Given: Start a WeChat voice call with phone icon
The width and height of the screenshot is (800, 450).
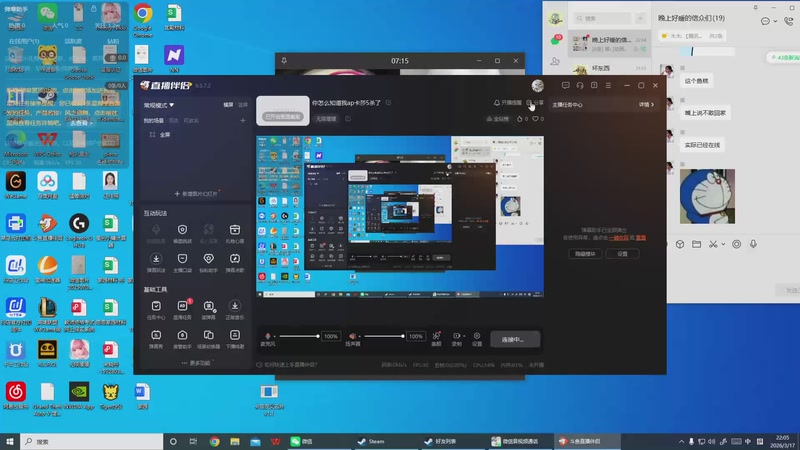Looking at the screenshot, I should point(789,21).
